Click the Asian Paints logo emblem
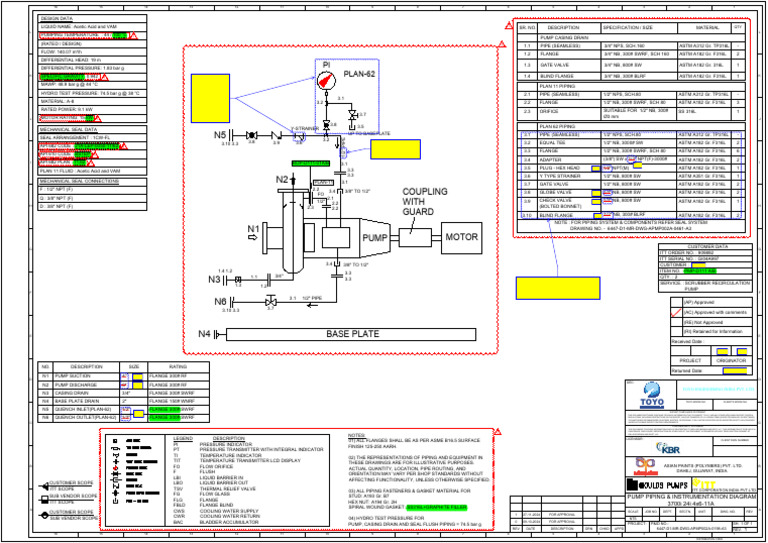 click(x=646, y=466)
